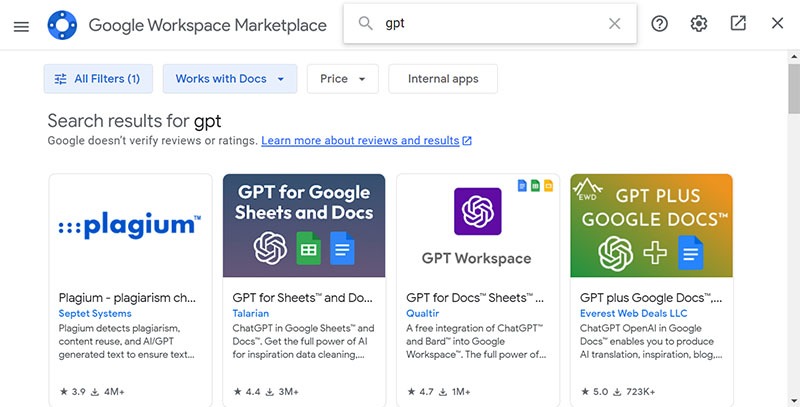Click the EWD mountain logo
The width and height of the screenshot is (800, 407).
click(587, 190)
